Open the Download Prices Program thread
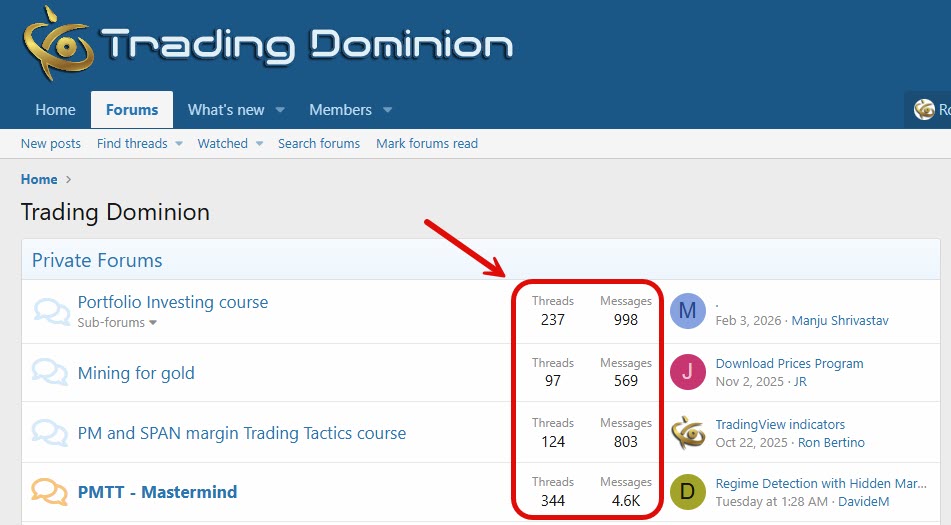This screenshot has height=525, width=951. (x=789, y=363)
